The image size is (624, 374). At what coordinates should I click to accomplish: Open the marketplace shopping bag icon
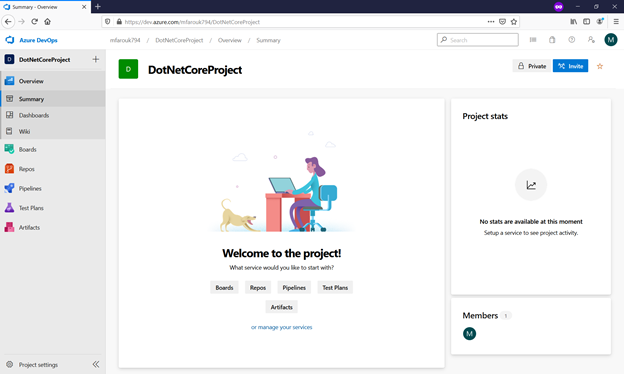coord(552,40)
